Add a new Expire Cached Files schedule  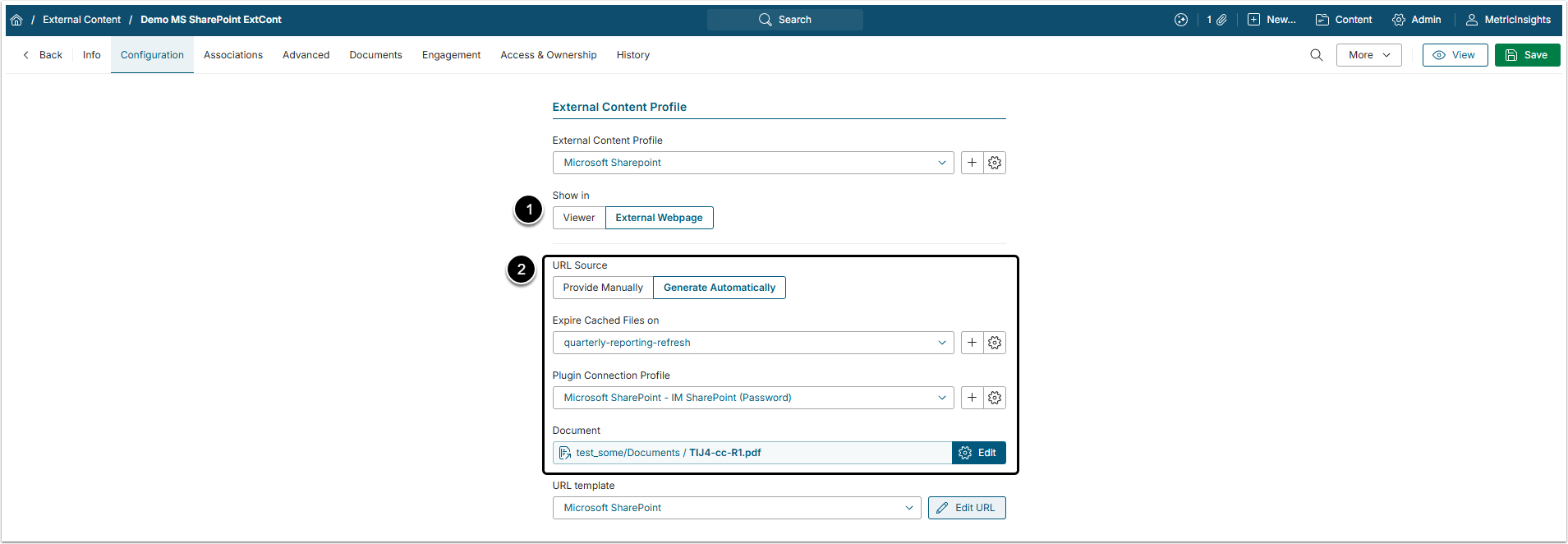coord(972,343)
